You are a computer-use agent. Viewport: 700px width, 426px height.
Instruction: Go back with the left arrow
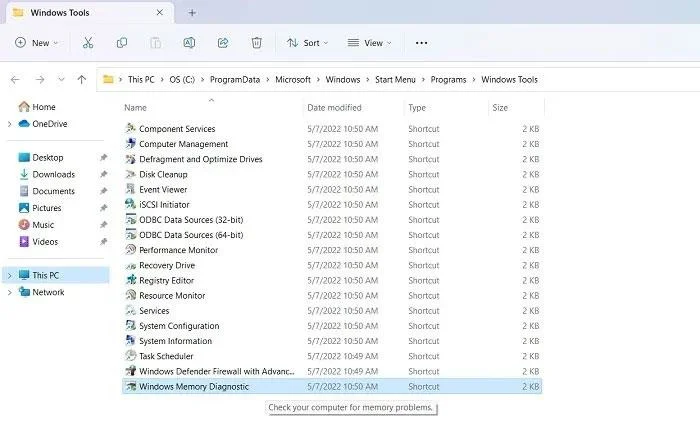tap(15, 79)
